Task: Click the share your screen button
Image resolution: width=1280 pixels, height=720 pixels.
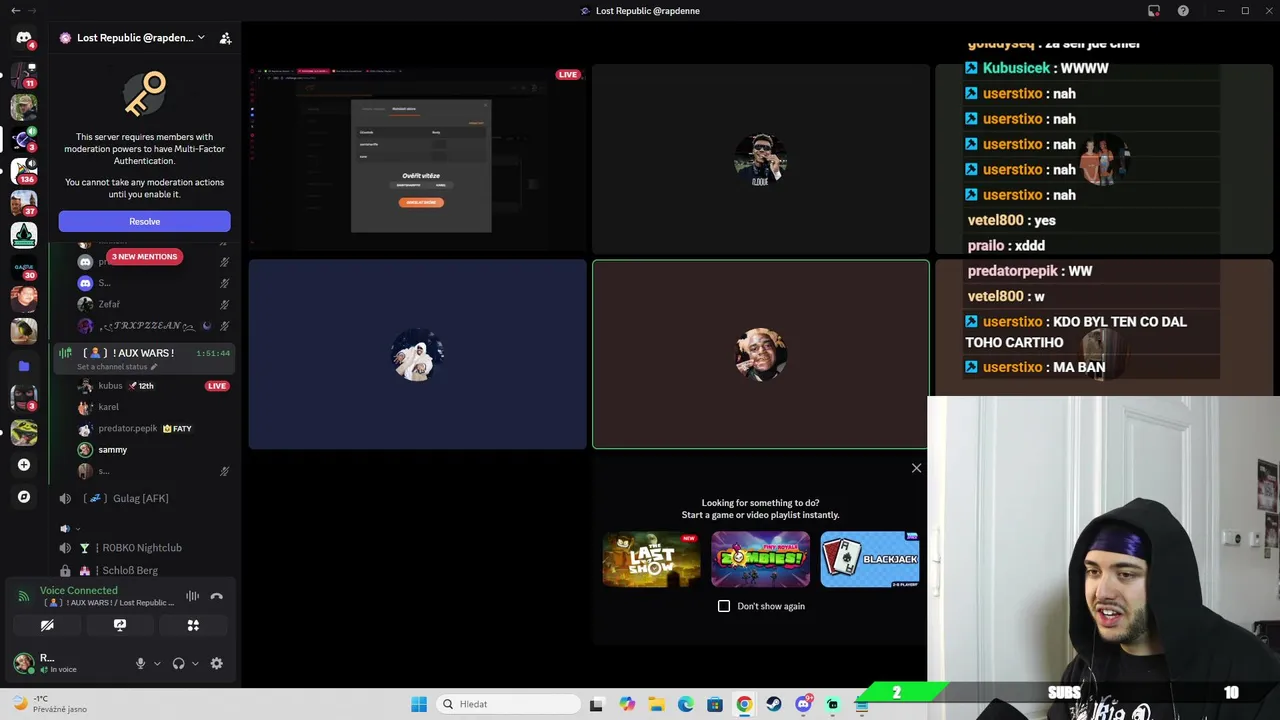Action: [x=120, y=625]
